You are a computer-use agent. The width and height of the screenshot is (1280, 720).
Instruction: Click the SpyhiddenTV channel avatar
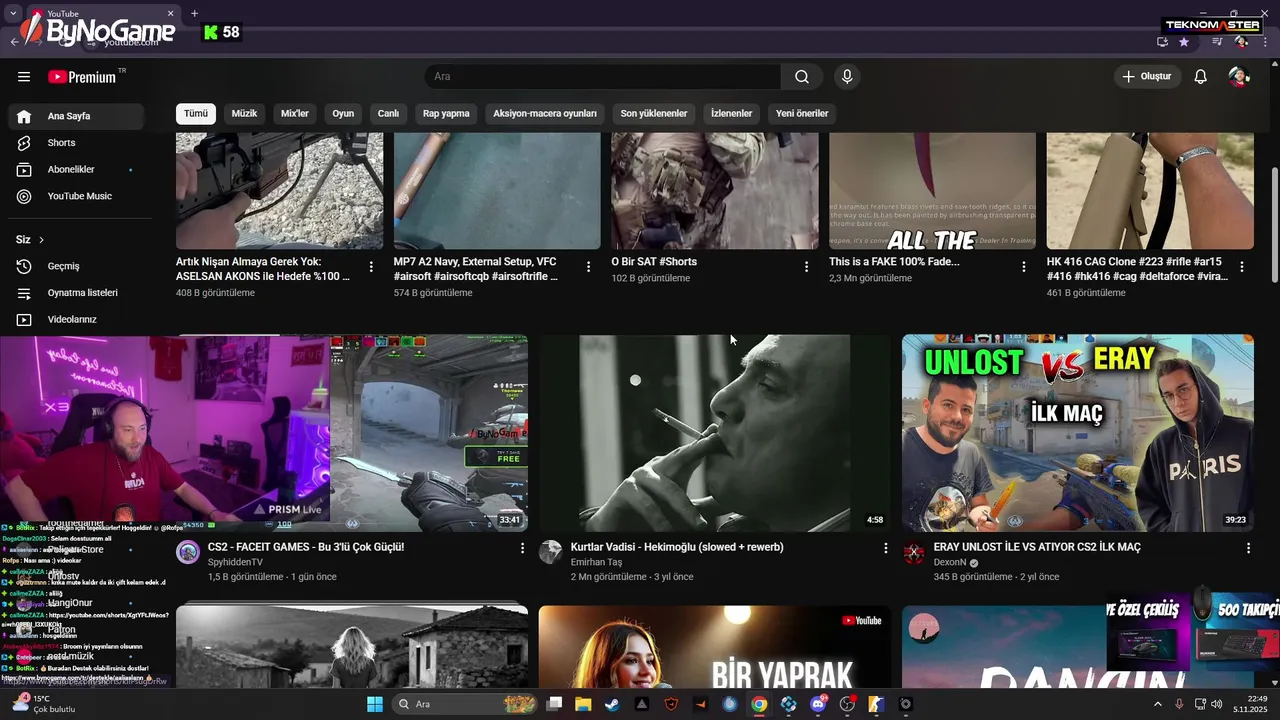pyautogui.click(x=188, y=552)
